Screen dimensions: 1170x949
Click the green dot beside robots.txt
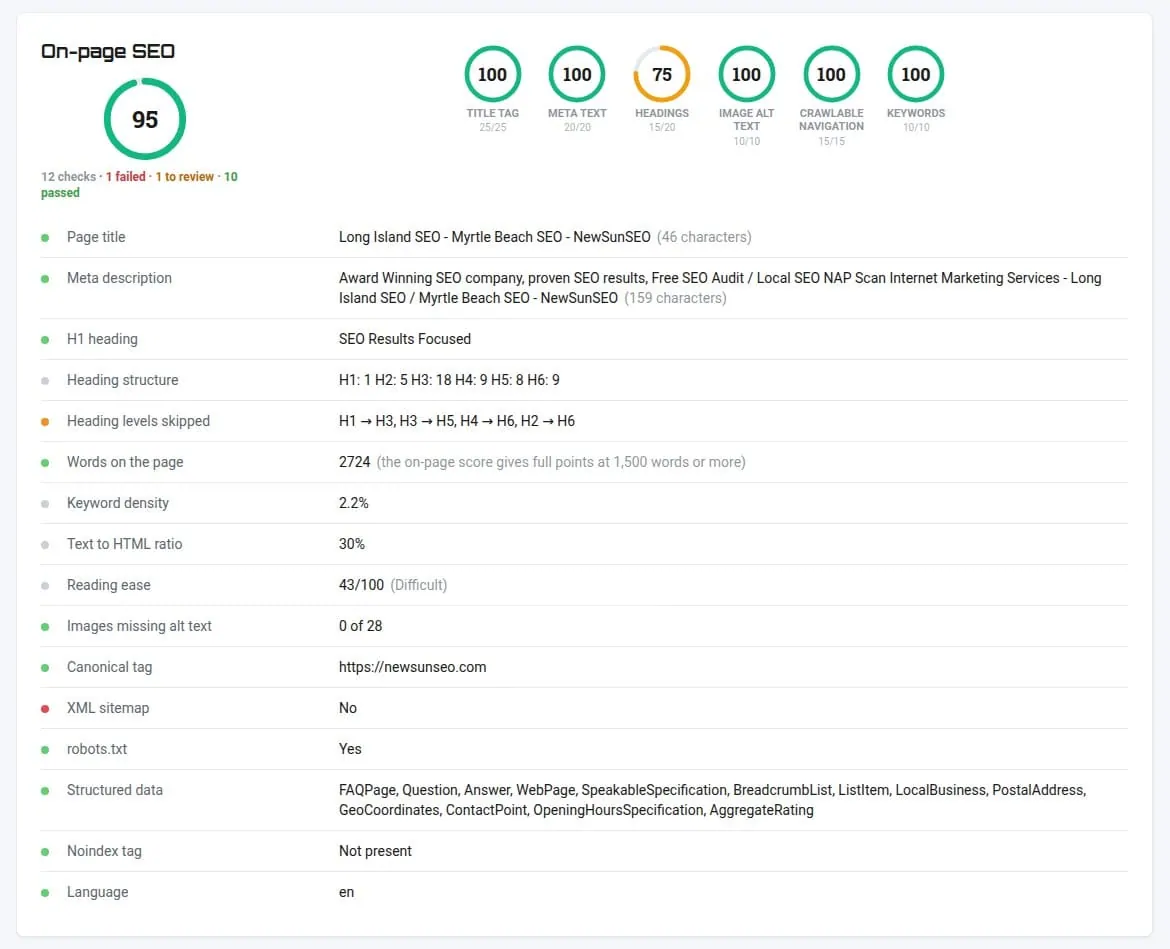click(45, 751)
